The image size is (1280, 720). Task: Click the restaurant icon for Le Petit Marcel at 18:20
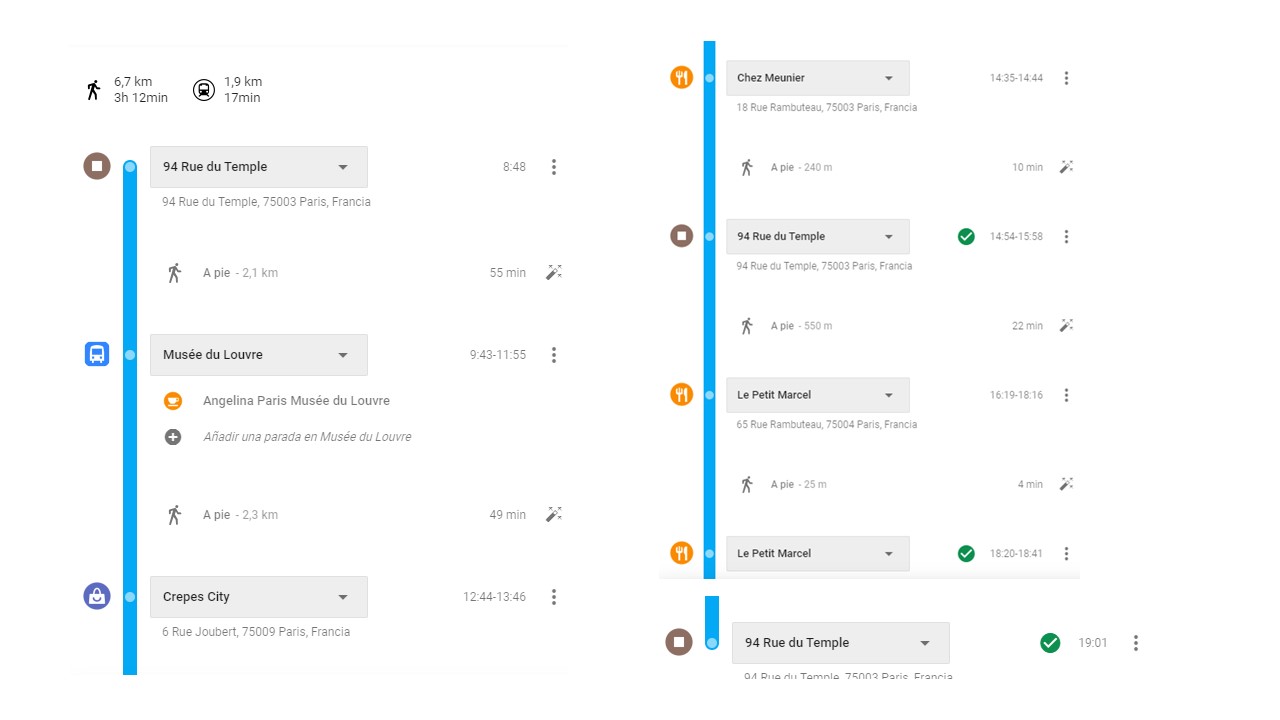tap(681, 553)
